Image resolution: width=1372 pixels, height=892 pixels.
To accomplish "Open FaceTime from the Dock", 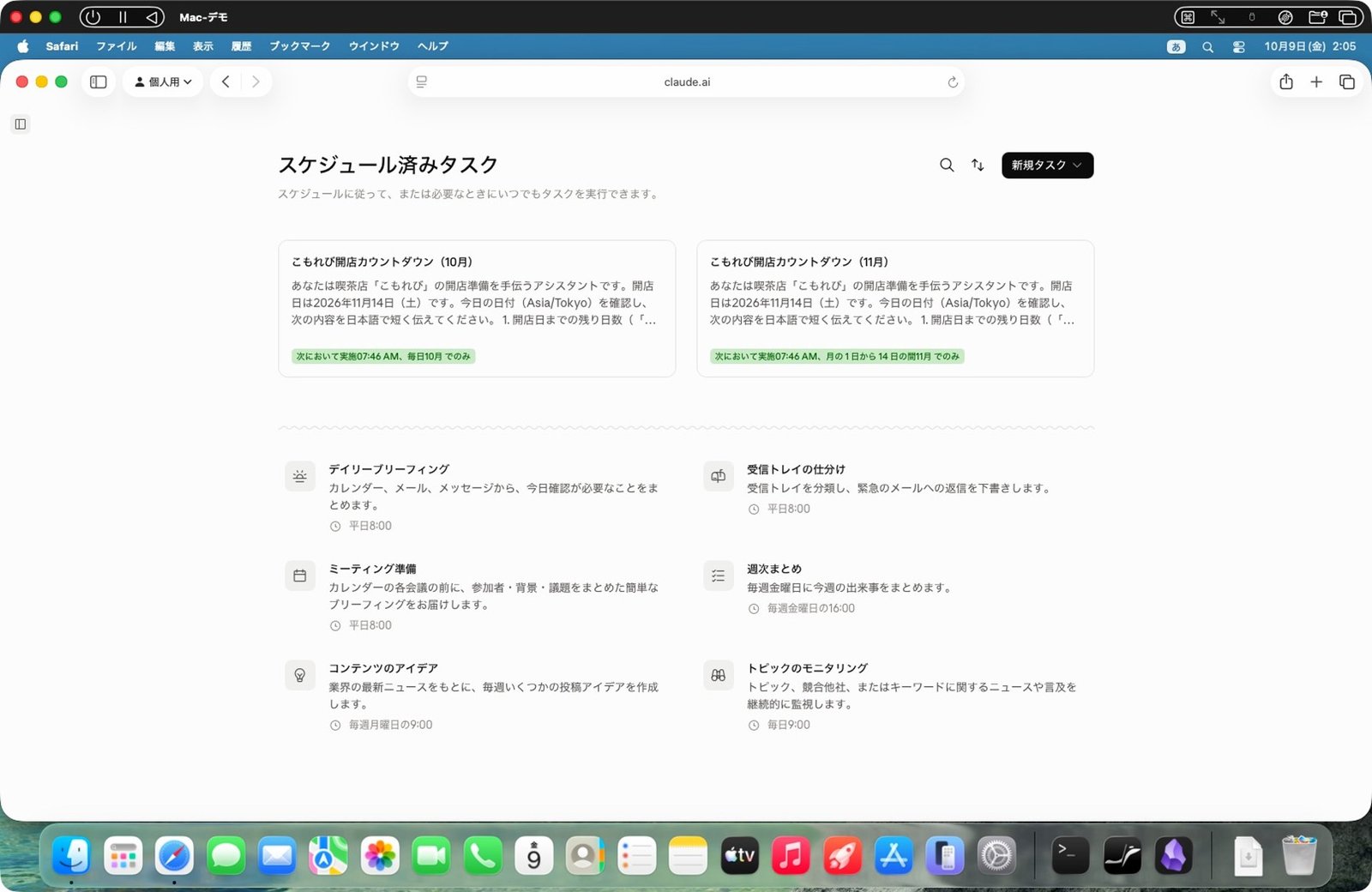I will [431, 855].
